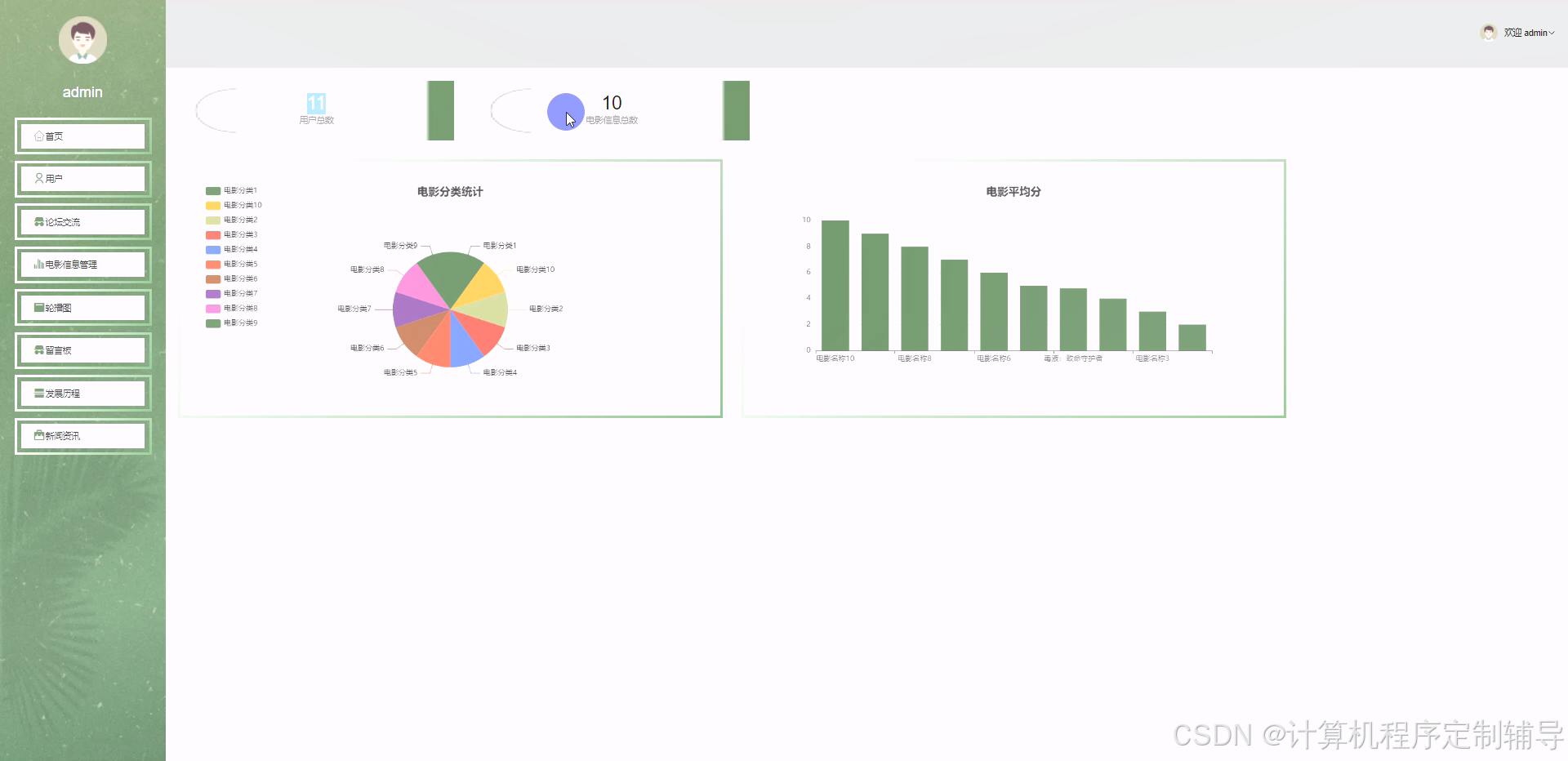
Task: Click the bar above 电影名称6
Action: click(994, 312)
